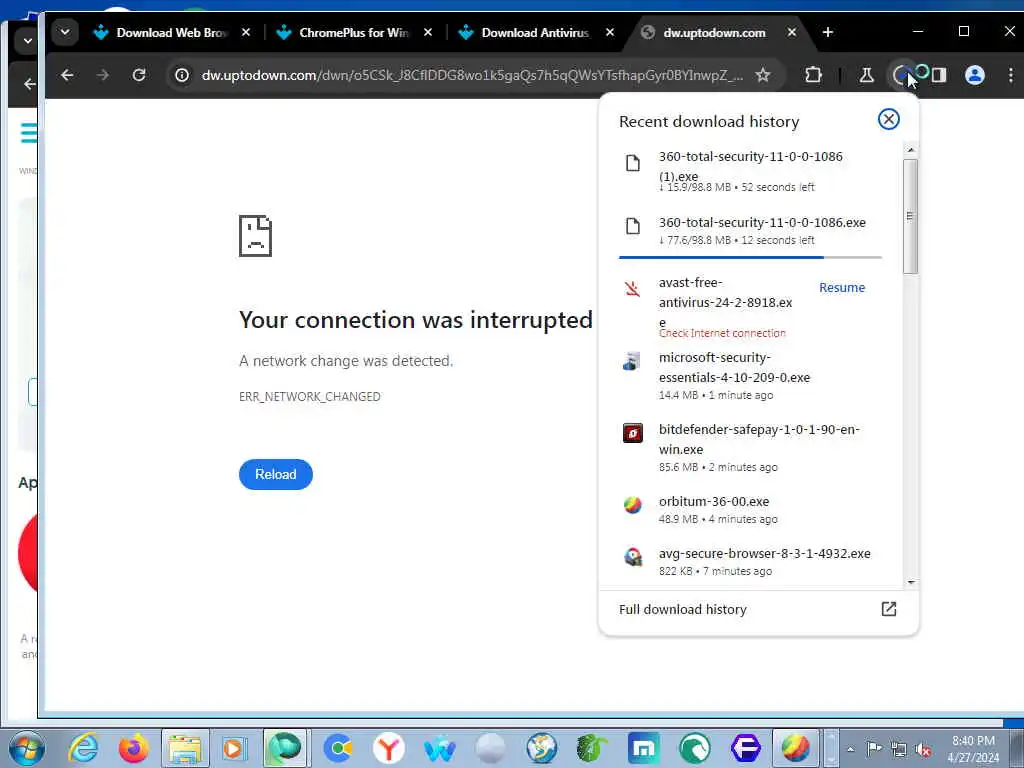Open Windows Explorer folder in taskbar
This screenshot has height=768, width=1024.
[185, 748]
